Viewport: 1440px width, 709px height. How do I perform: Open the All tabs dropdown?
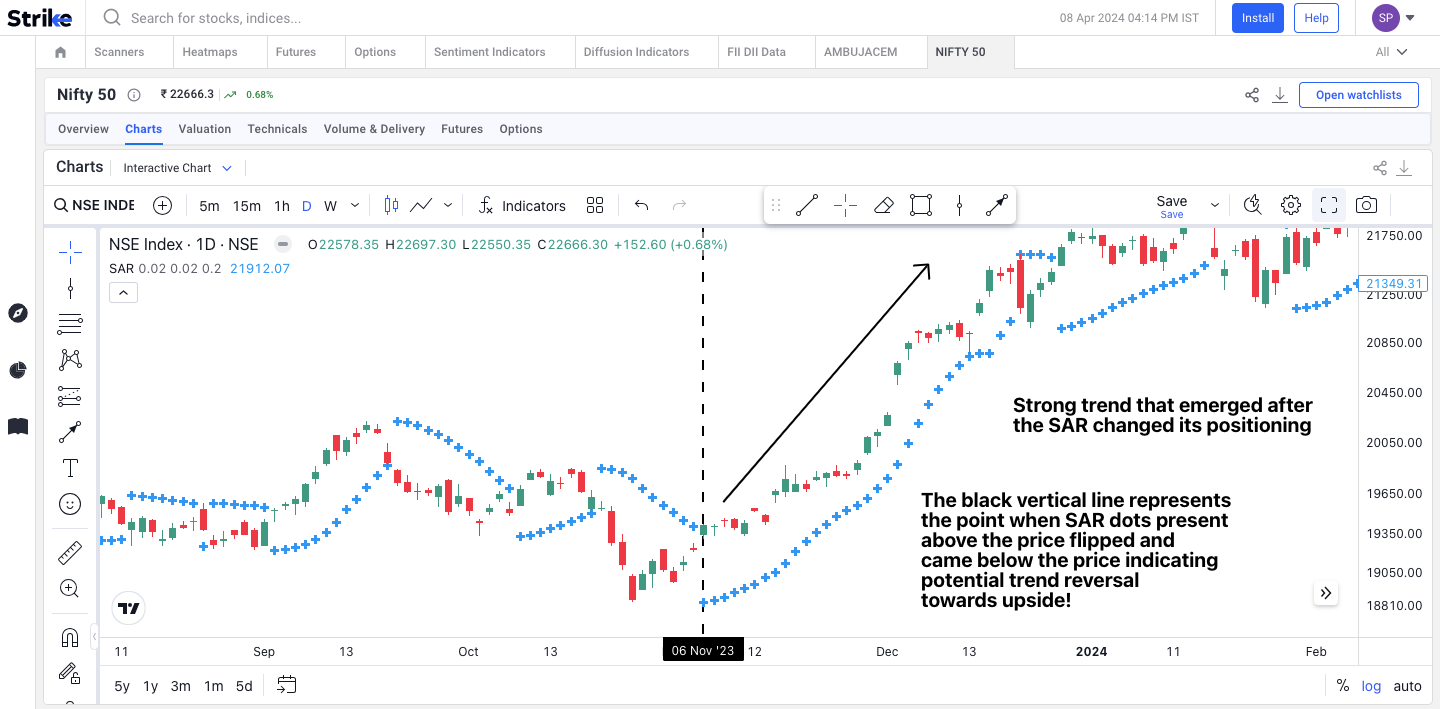click(1391, 52)
